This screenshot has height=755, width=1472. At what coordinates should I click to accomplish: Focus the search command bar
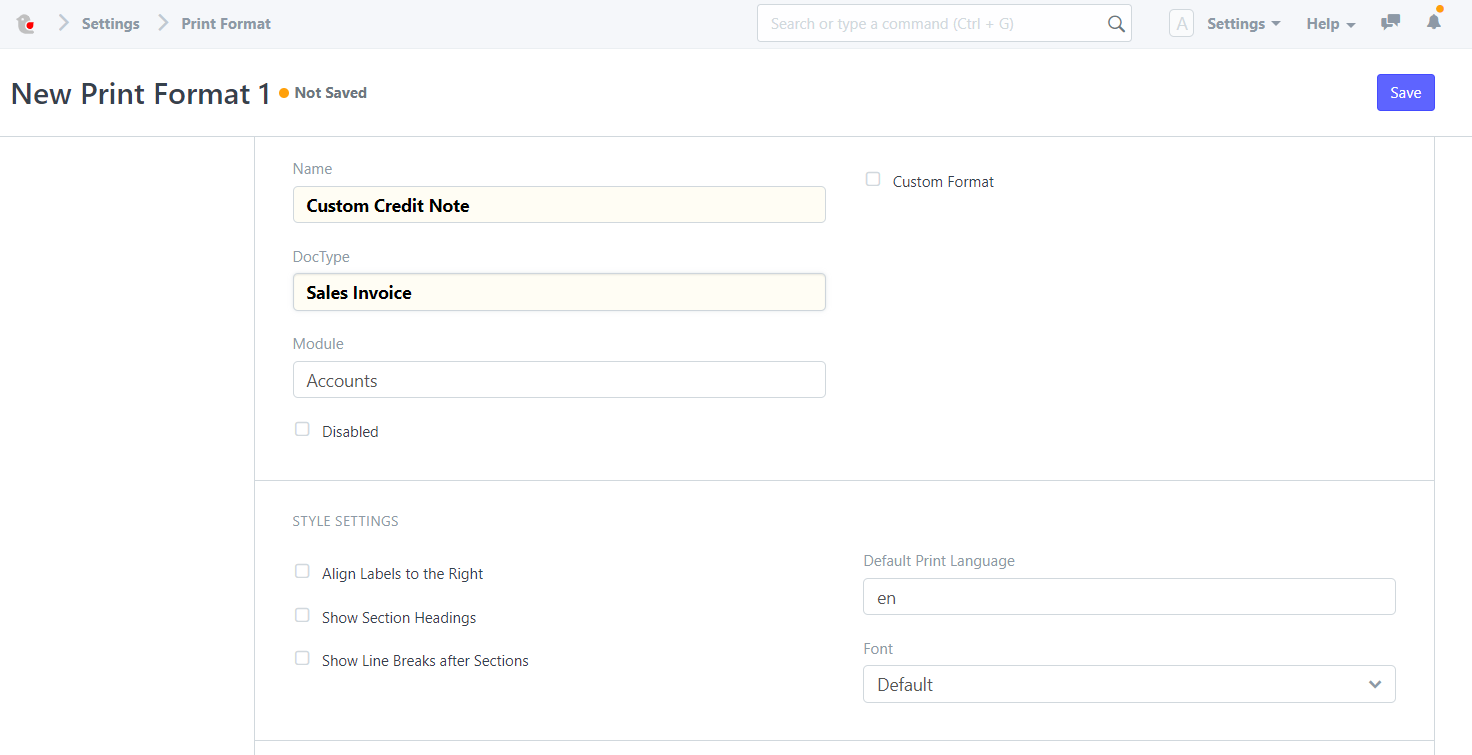944,24
